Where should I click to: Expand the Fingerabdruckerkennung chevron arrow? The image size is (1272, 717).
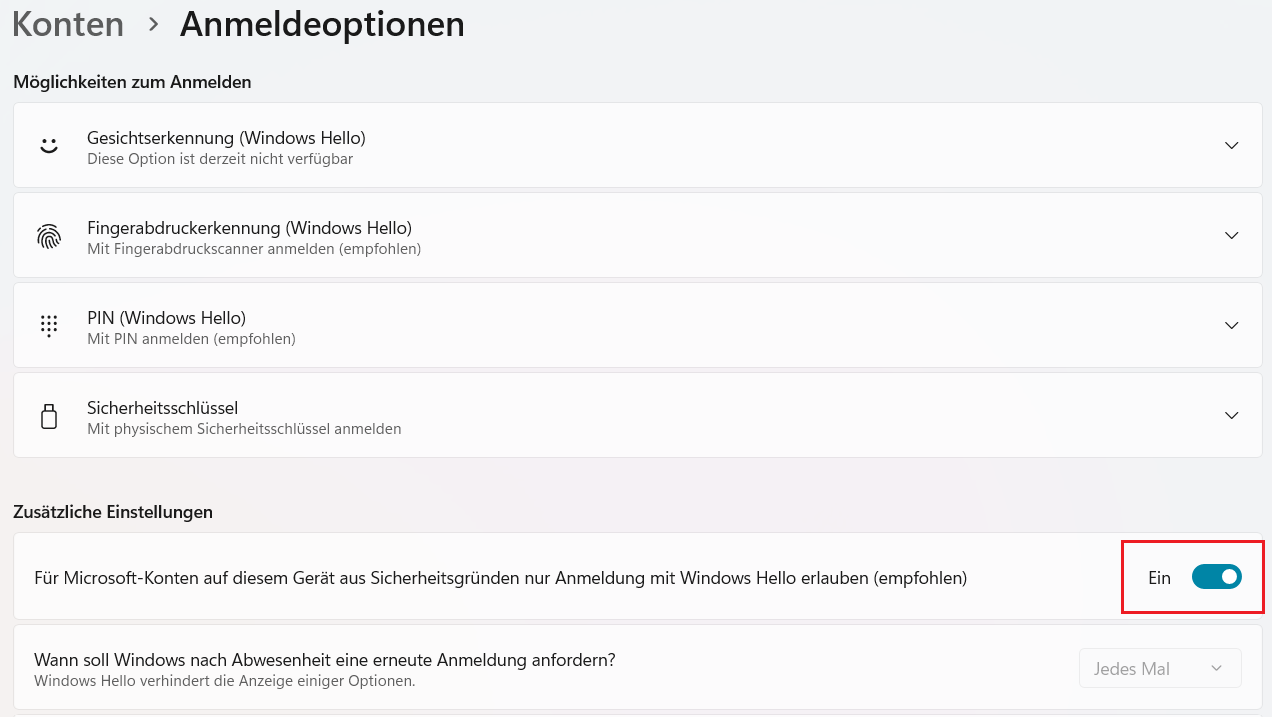1231,235
